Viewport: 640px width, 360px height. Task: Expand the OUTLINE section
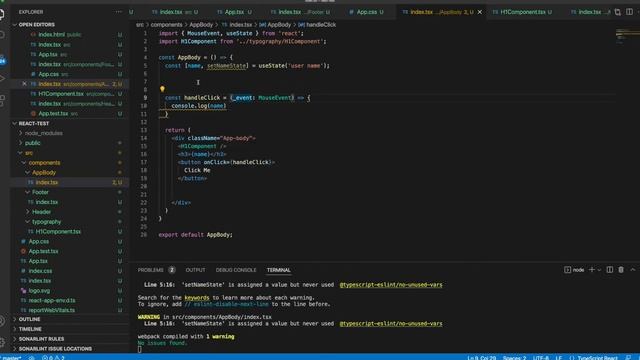(x=29, y=319)
